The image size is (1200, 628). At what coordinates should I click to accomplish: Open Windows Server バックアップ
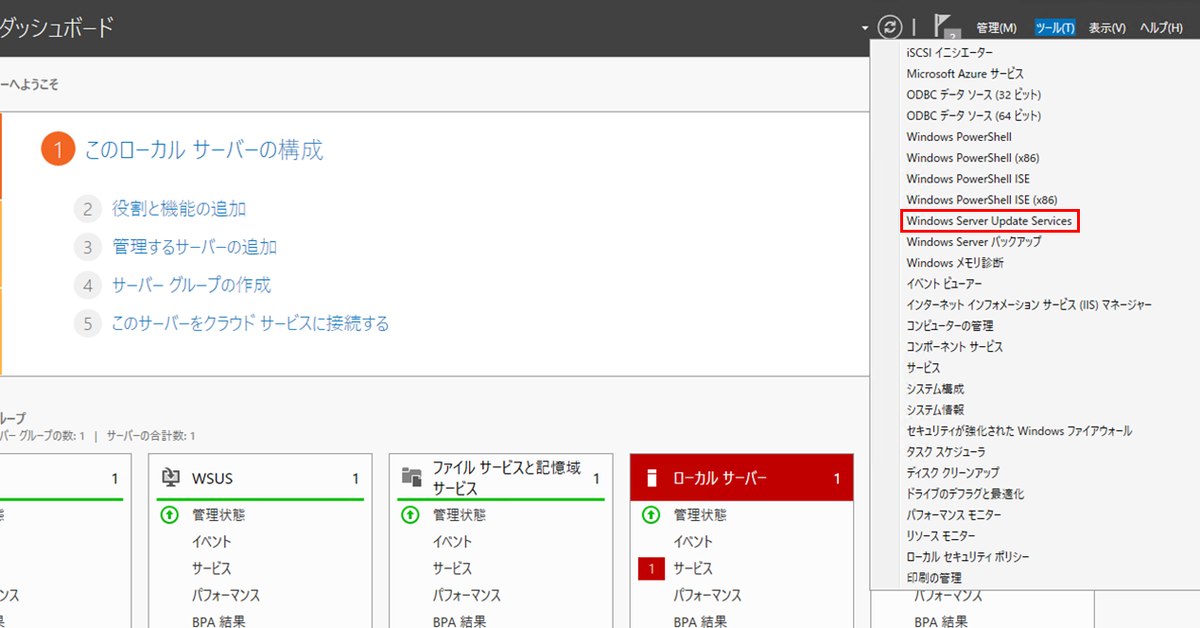tap(974, 241)
